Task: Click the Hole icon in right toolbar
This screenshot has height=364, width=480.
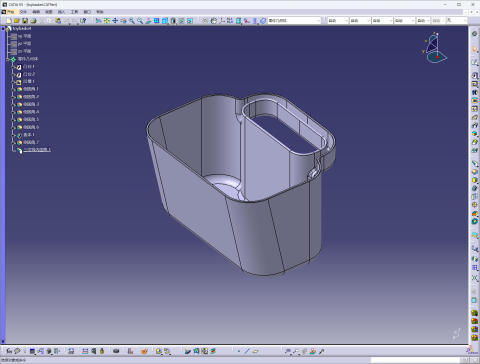Action: pyautogui.click(x=475, y=109)
